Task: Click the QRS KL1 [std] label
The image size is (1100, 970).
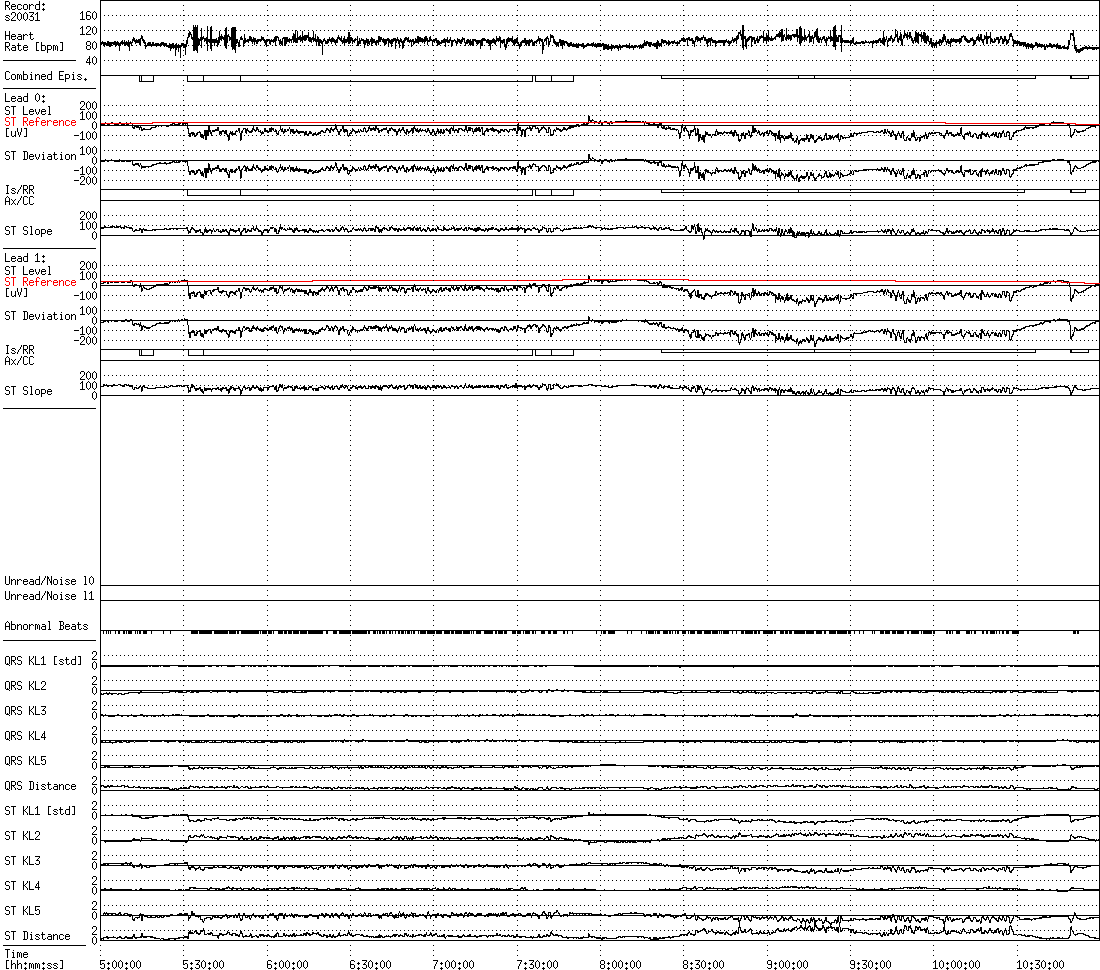Action: click(x=42, y=661)
